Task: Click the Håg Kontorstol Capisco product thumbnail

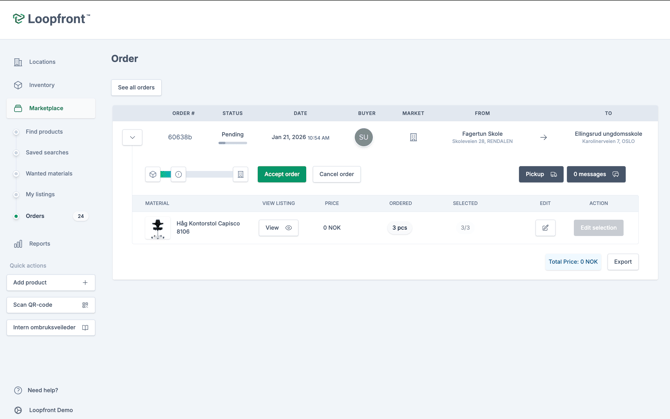Action: click(157, 229)
